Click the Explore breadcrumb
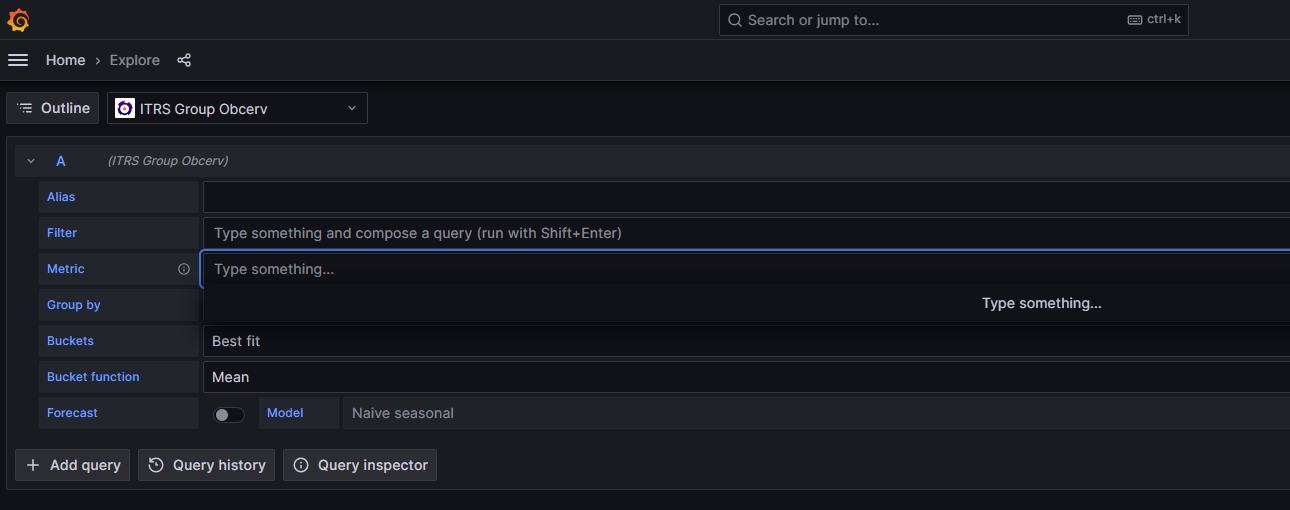This screenshot has width=1290, height=510. point(135,60)
